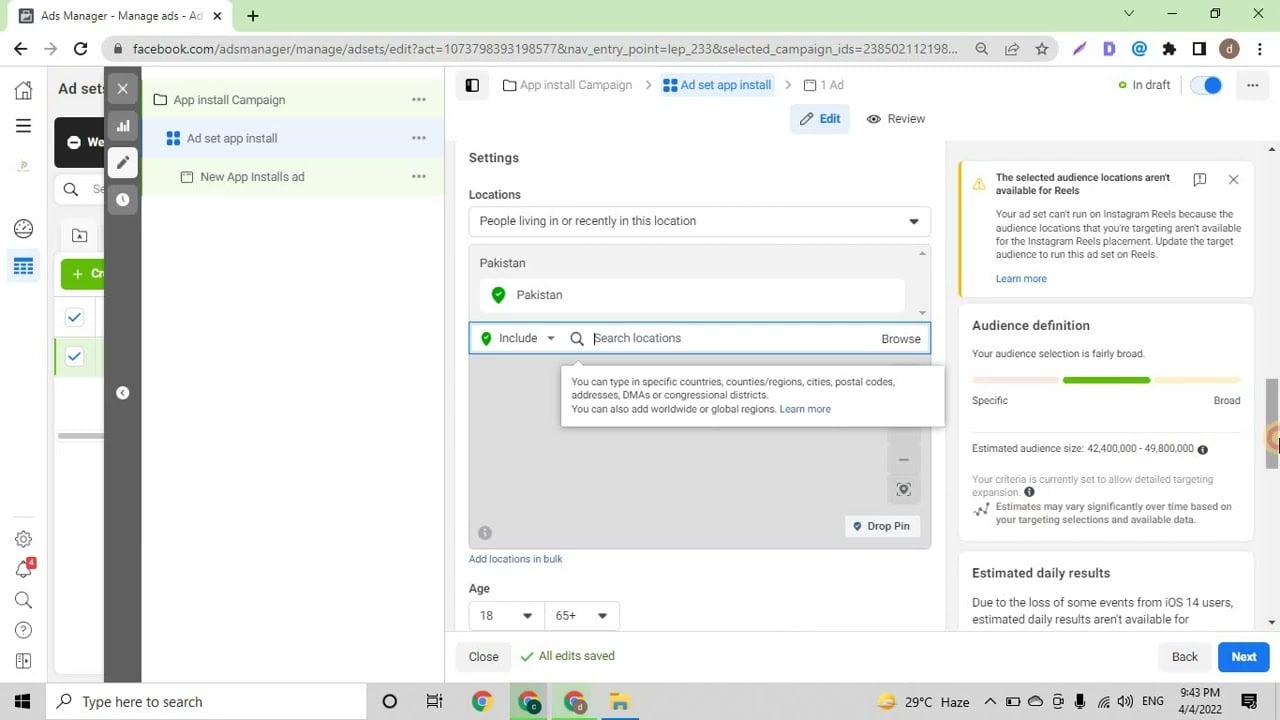Image resolution: width=1280 pixels, height=720 pixels.
Task: Click the blue Next button
Action: 1243,656
